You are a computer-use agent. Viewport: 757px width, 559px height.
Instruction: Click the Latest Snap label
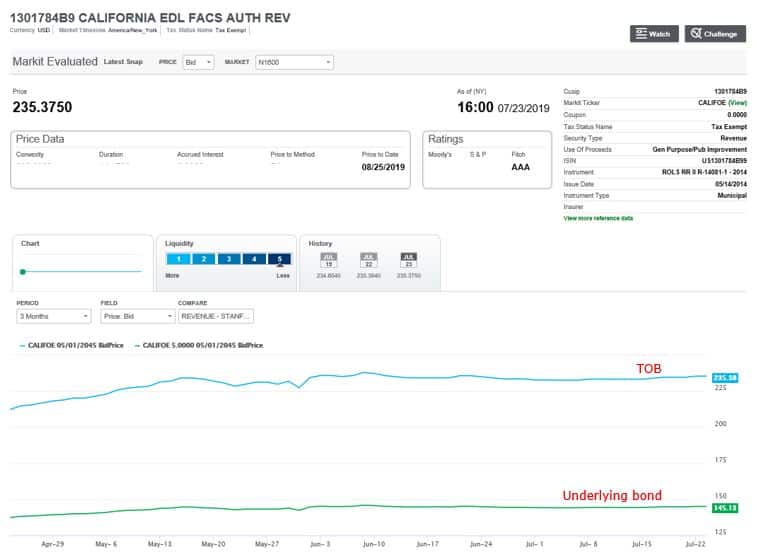pos(123,62)
